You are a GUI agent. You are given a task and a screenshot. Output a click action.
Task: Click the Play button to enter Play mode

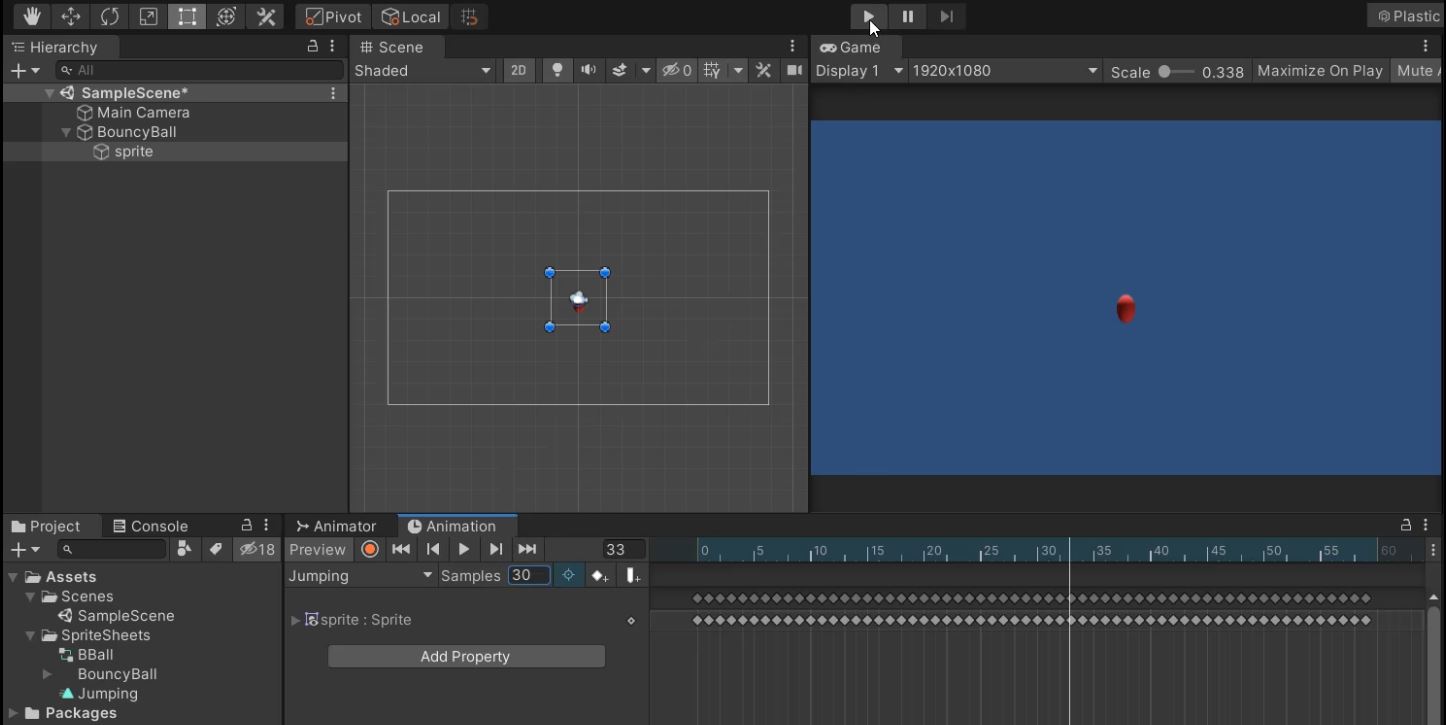(869, 17)
